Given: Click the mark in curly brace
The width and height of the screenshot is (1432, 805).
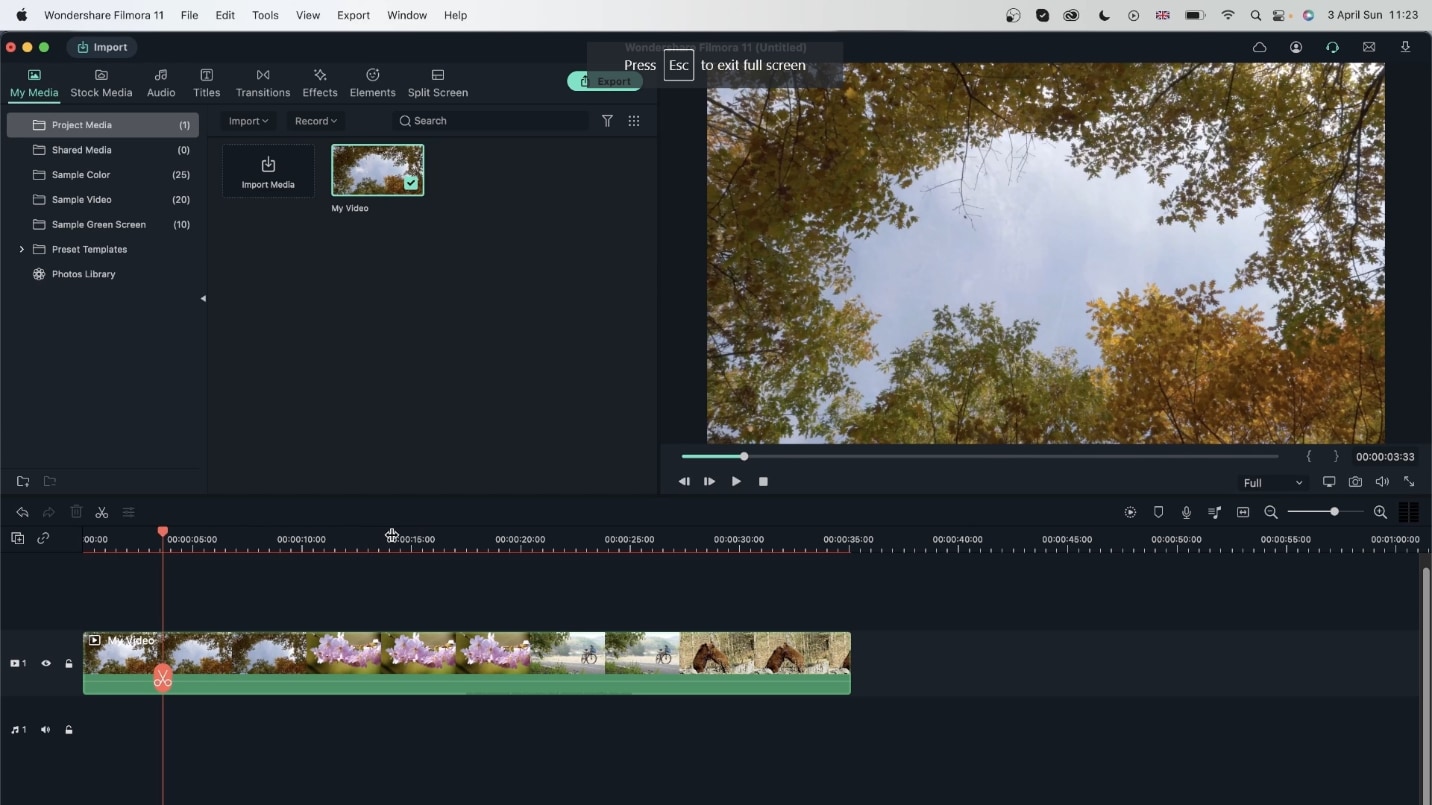Looking at the screenshot, I should (1308, 456).
